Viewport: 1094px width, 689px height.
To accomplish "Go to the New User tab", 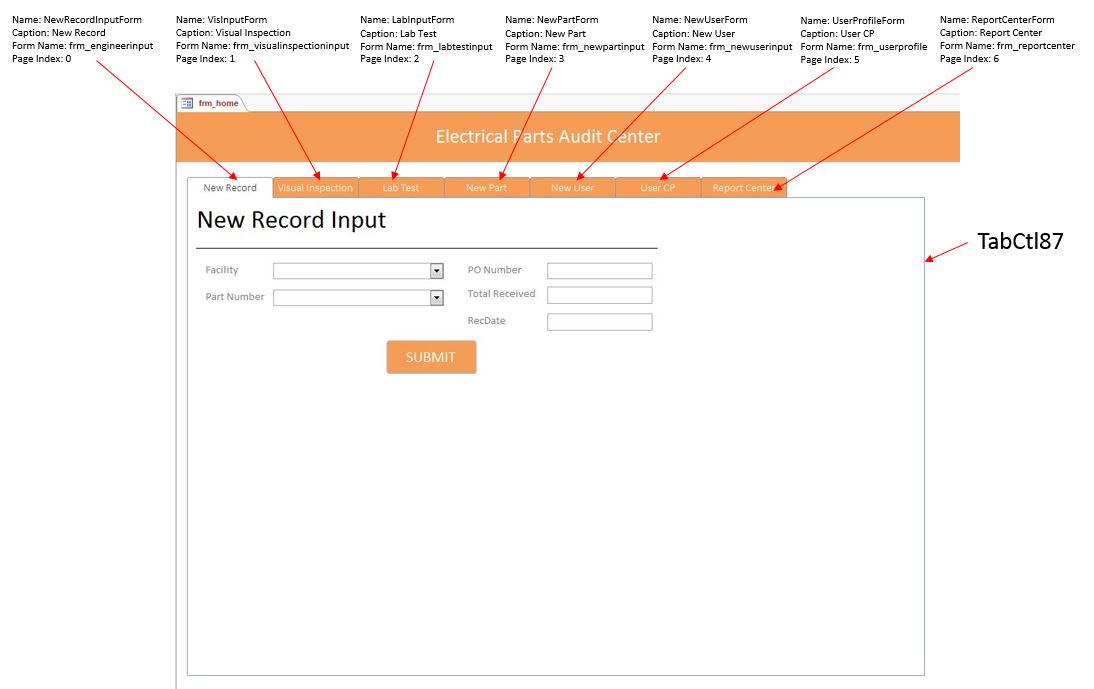I will (x=573, y=188).
